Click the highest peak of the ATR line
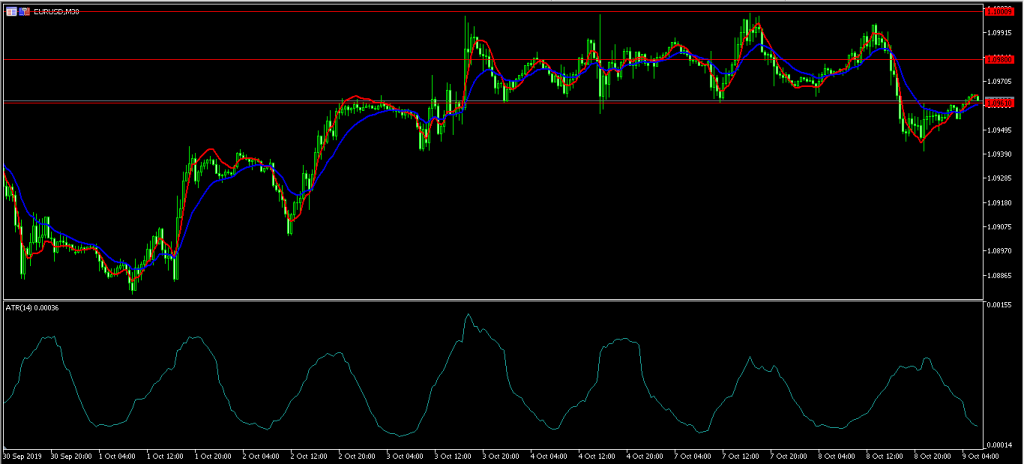 (x=467, y=315)
